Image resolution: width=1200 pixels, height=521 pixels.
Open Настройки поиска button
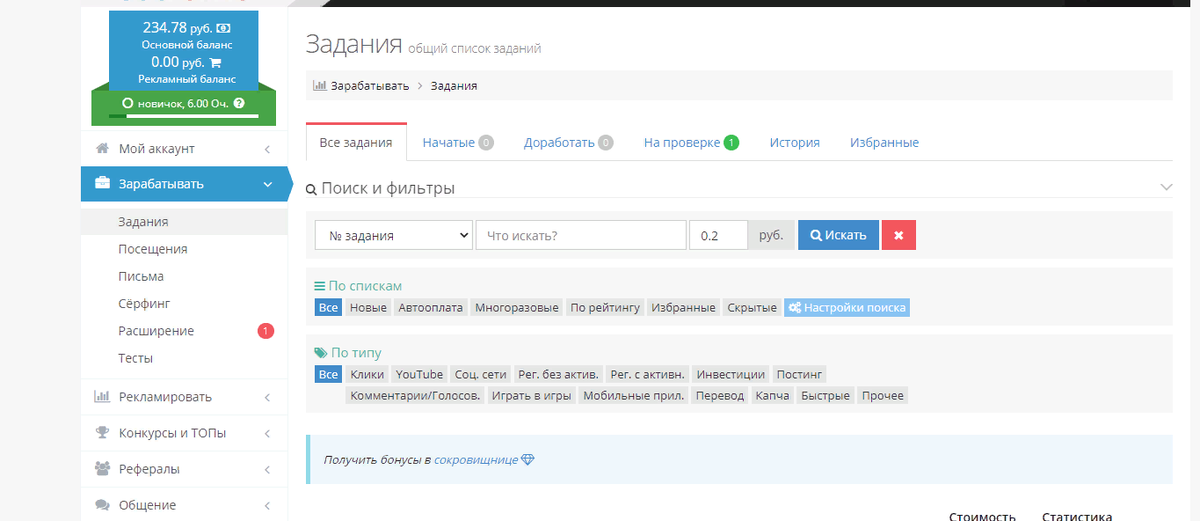pyautogui.click(x=847, y=308)
